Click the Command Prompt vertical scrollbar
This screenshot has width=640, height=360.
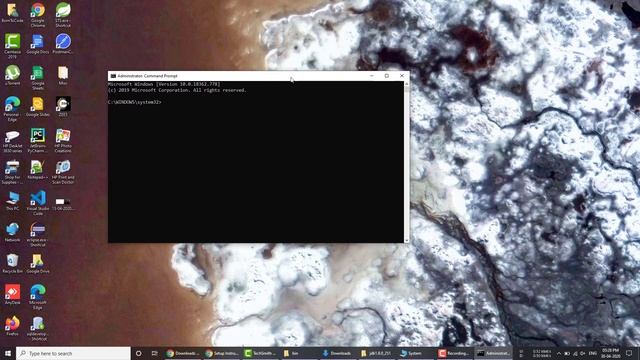407,162
